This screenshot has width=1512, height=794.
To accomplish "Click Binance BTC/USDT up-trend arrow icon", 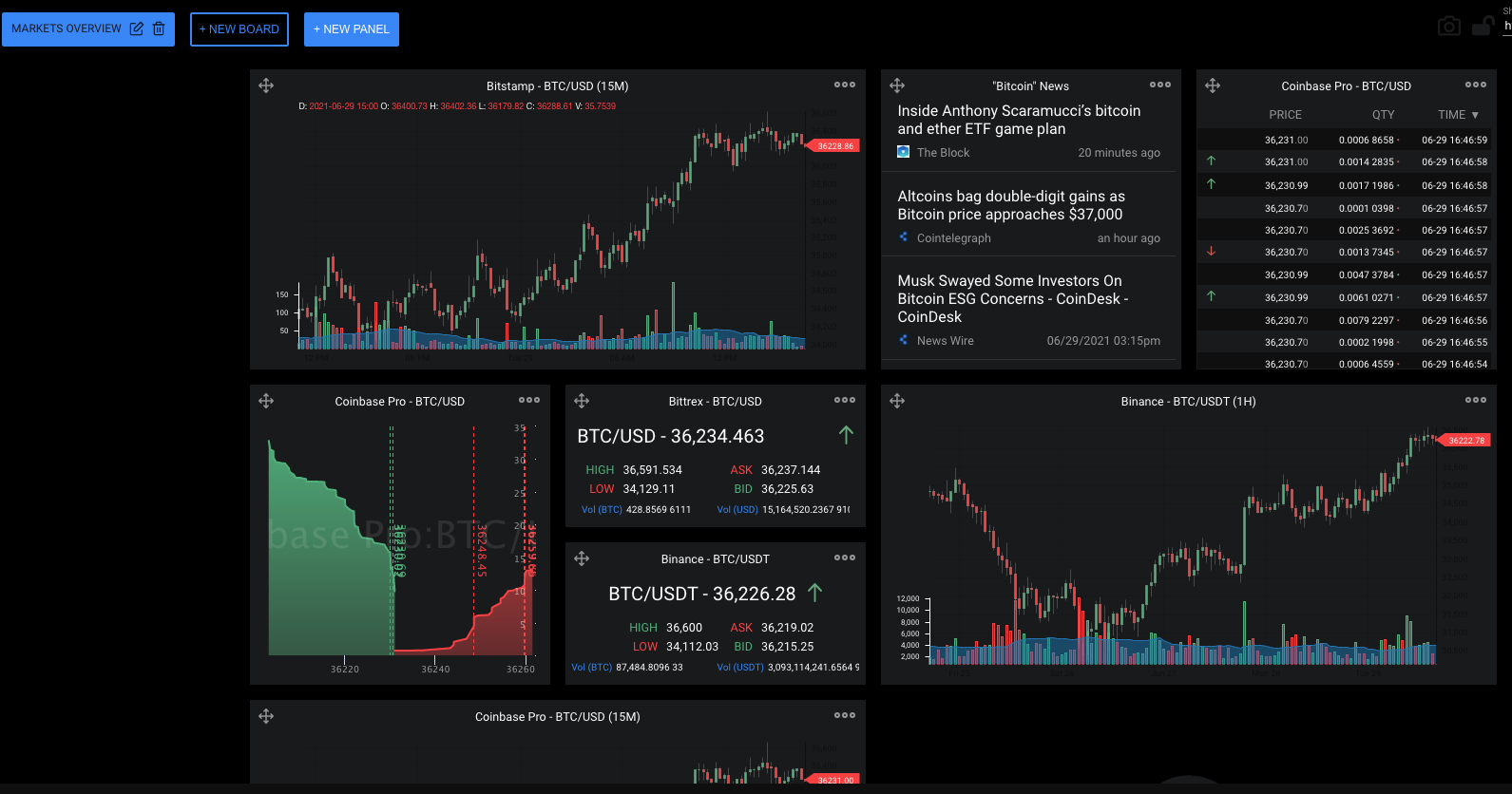I will 814,593.
